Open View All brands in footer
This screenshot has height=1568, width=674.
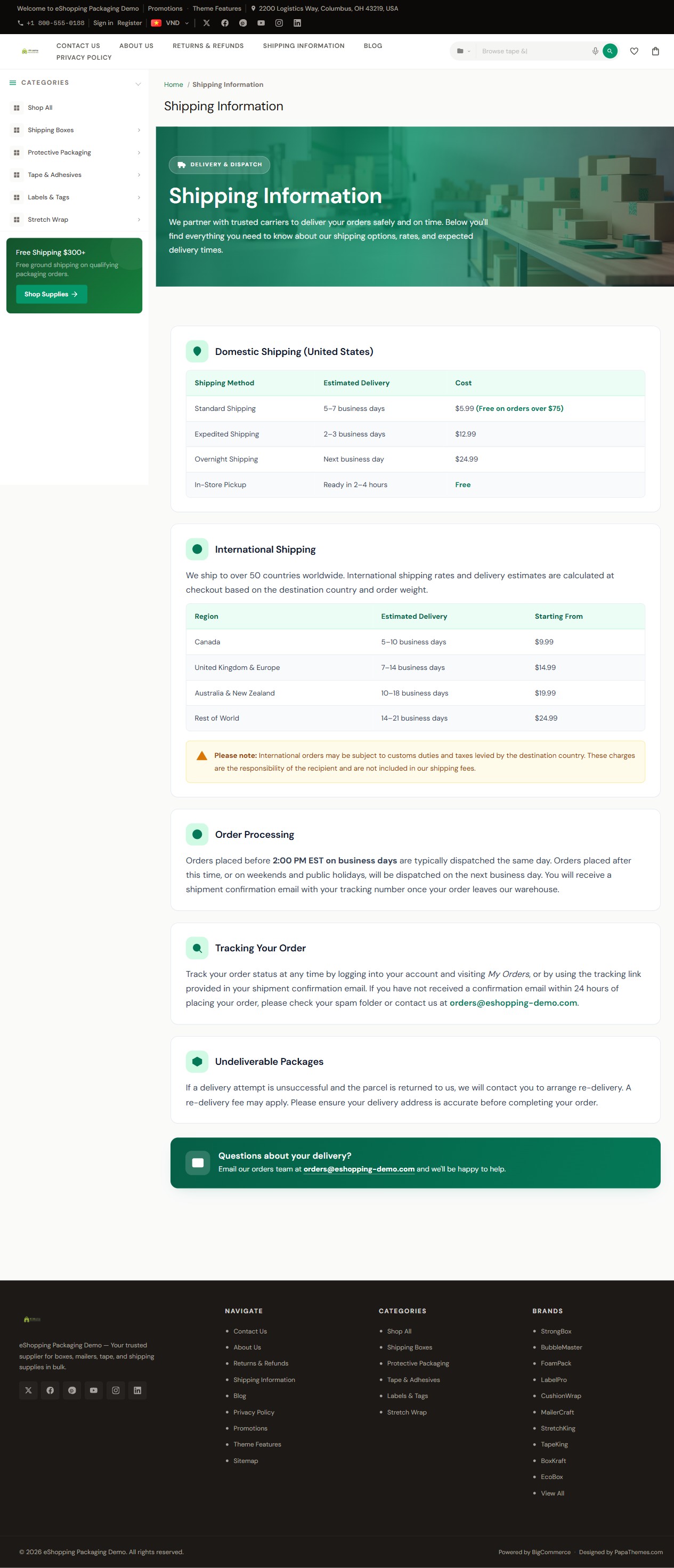(x=553, y=1493)
